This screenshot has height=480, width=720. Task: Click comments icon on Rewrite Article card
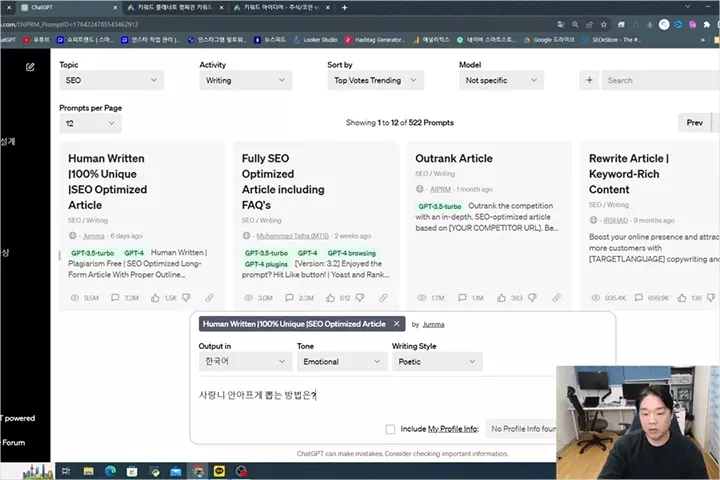[638, 298]
